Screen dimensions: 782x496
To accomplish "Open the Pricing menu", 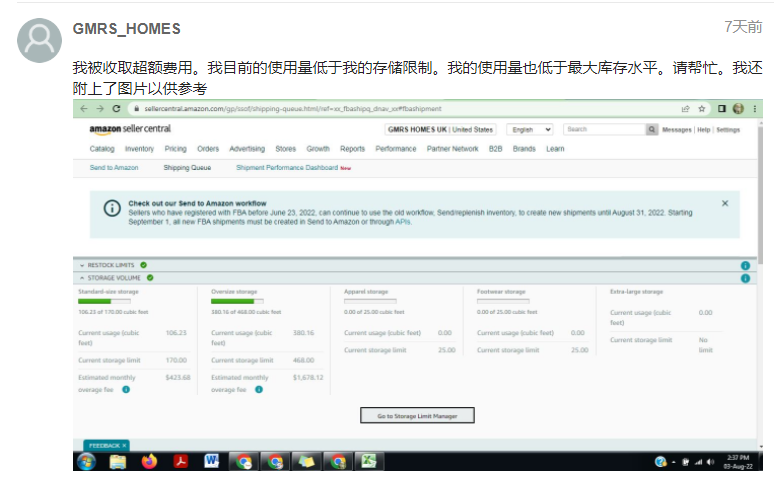I will (x=176, y=149).
